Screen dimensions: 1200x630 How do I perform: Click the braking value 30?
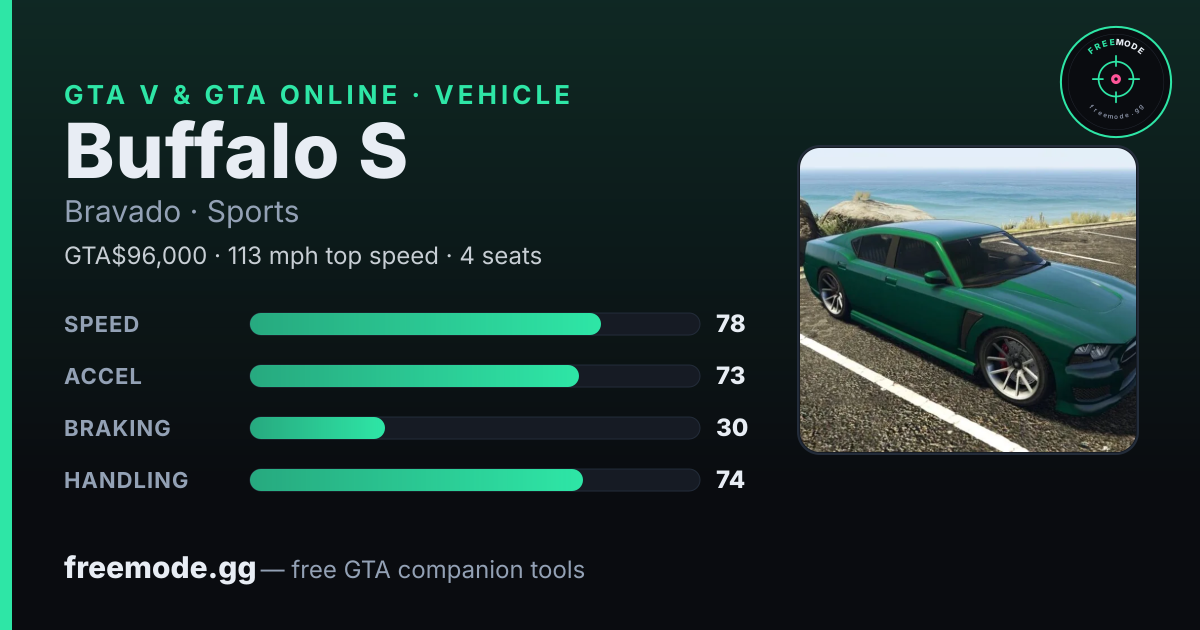(732, 428)
